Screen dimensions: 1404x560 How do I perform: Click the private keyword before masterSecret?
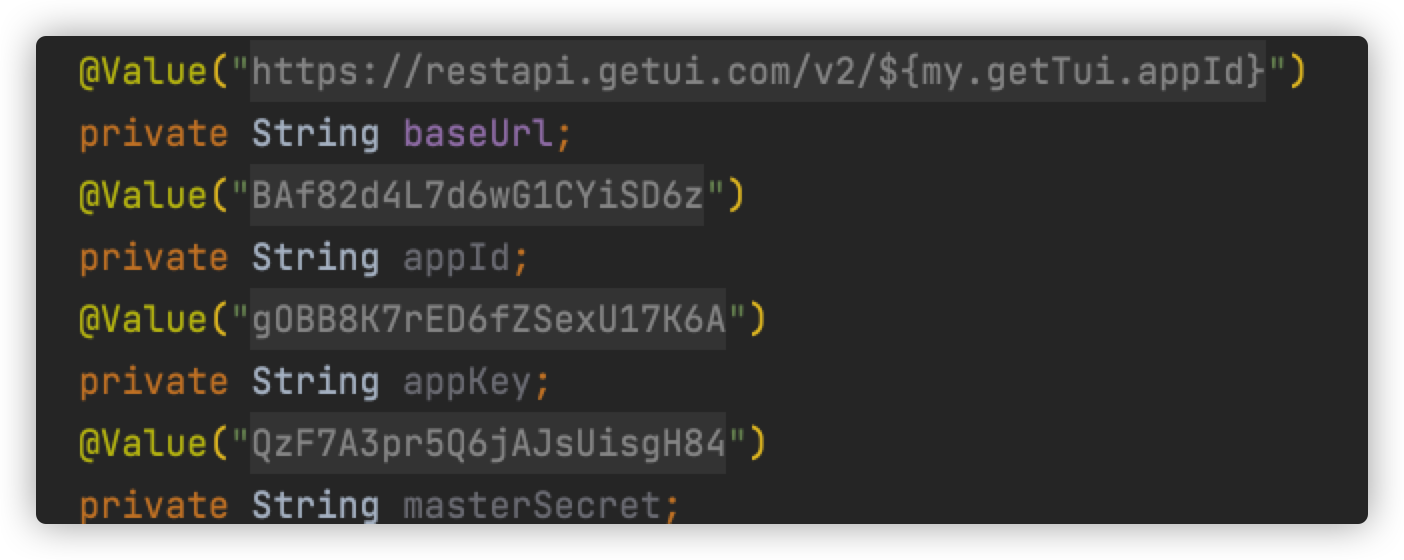point(154,506)
